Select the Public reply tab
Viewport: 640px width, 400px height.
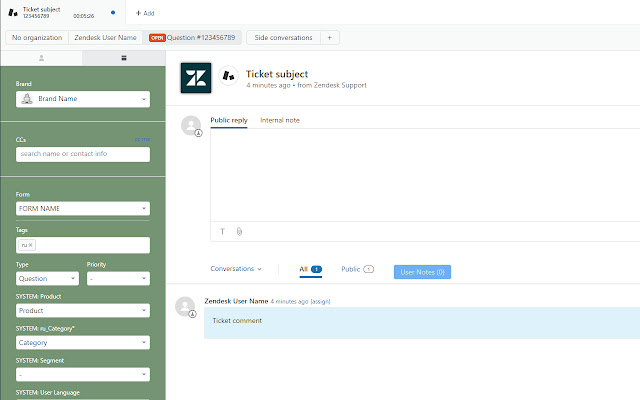click(229, 120)
